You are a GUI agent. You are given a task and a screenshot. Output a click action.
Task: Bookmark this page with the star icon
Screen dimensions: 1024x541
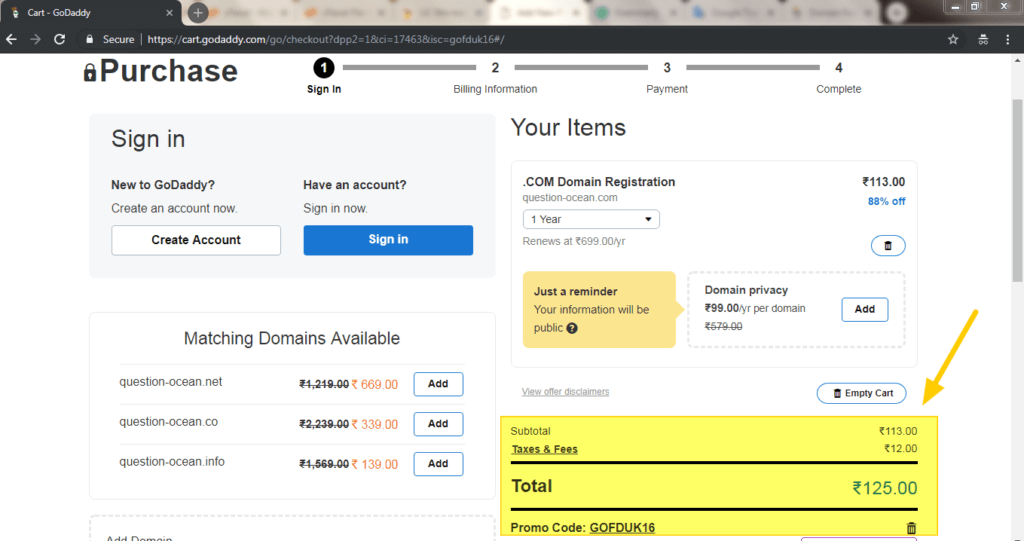click(953, 39)
